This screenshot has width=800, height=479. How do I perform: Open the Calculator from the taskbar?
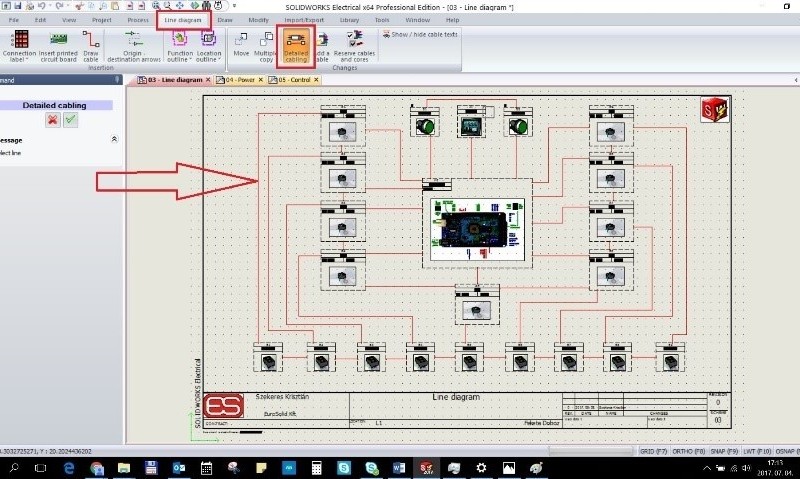click(316, 468)
